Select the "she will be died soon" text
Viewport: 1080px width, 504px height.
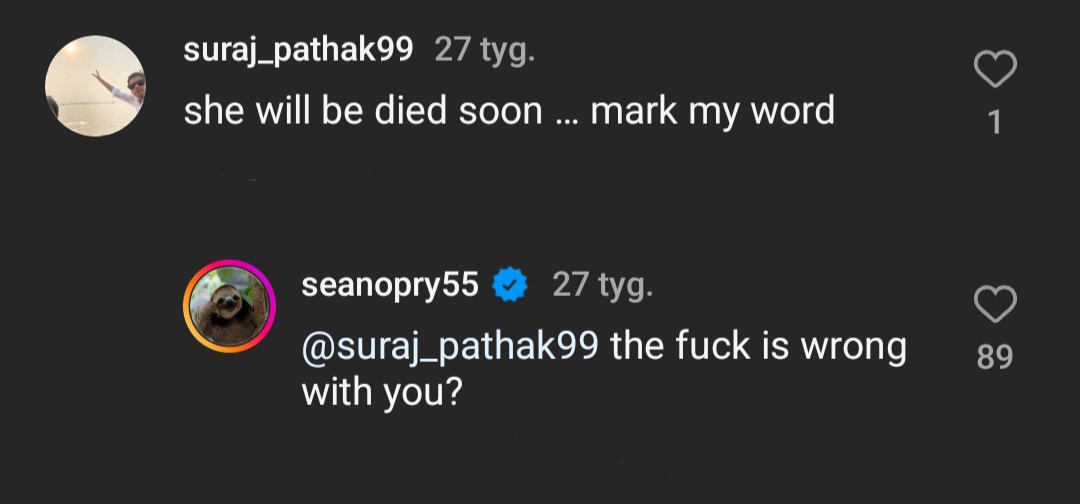(362, 110)
